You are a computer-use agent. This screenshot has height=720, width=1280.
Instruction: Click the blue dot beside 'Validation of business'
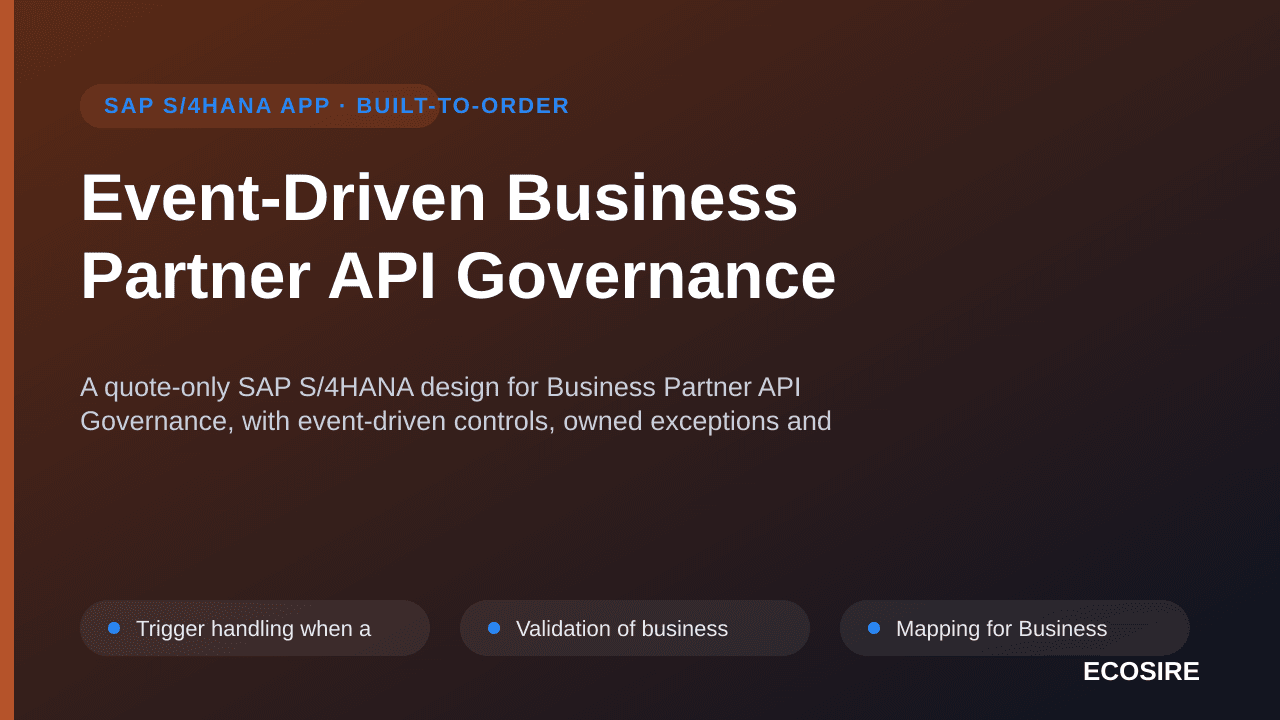(x=494, y=628)
